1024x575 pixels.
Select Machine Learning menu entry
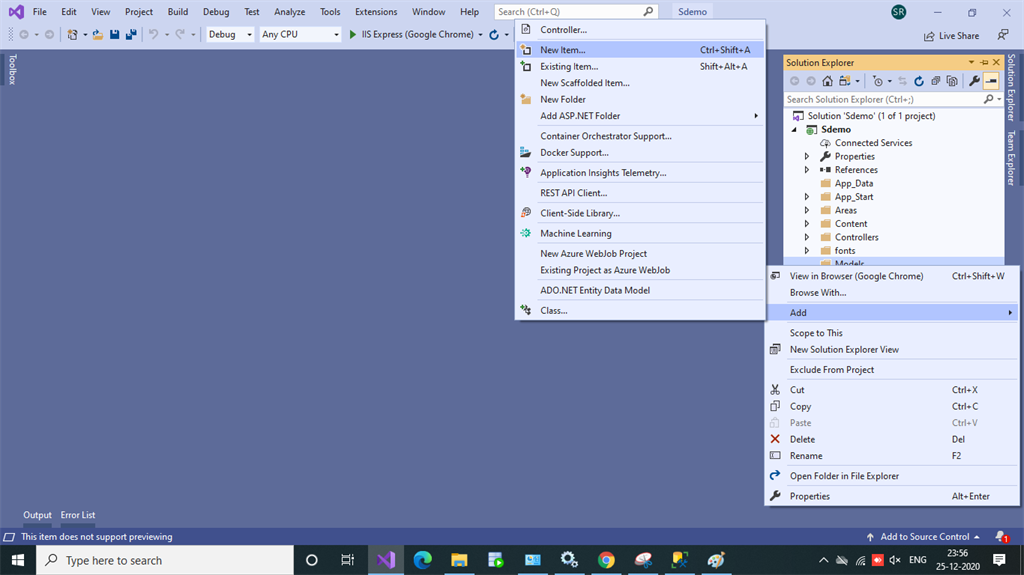pos(640,233)
